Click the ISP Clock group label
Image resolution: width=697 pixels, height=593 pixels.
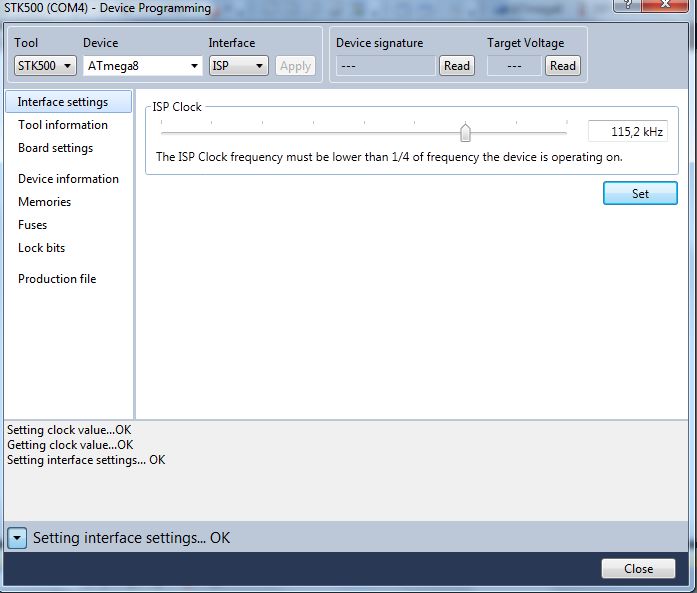(177, 107)
